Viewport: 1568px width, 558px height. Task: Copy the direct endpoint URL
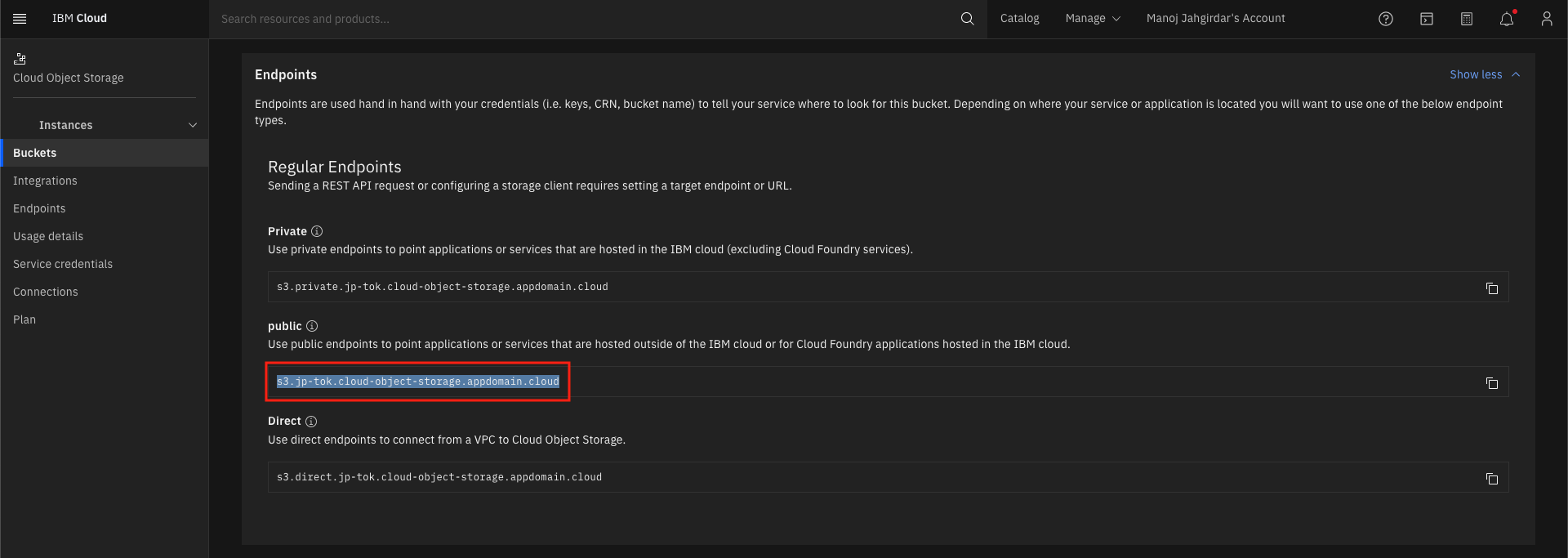[x=1492, y=479]
